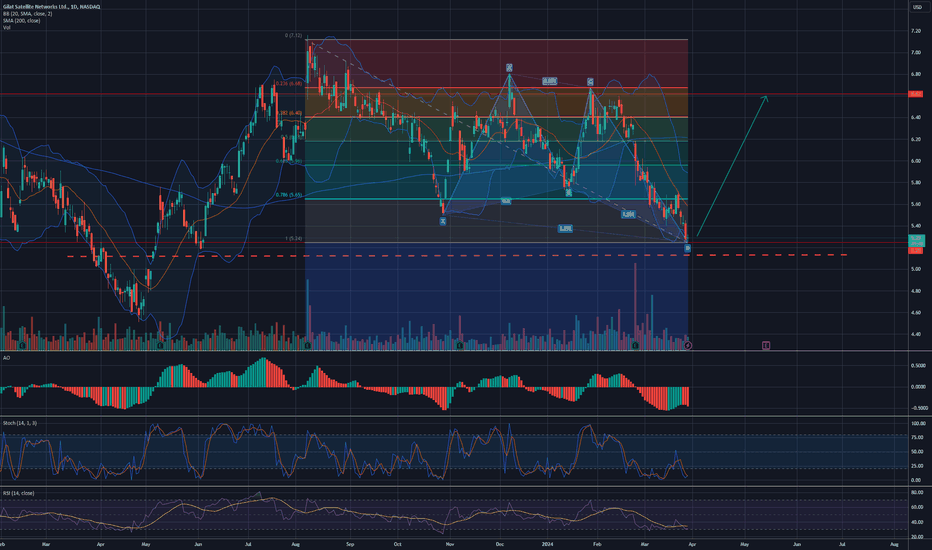Select the Fibonacci 0.382 level label
The width and height of the screenshot is (932, 550).
pyautogui.click(x=289, y=113)
